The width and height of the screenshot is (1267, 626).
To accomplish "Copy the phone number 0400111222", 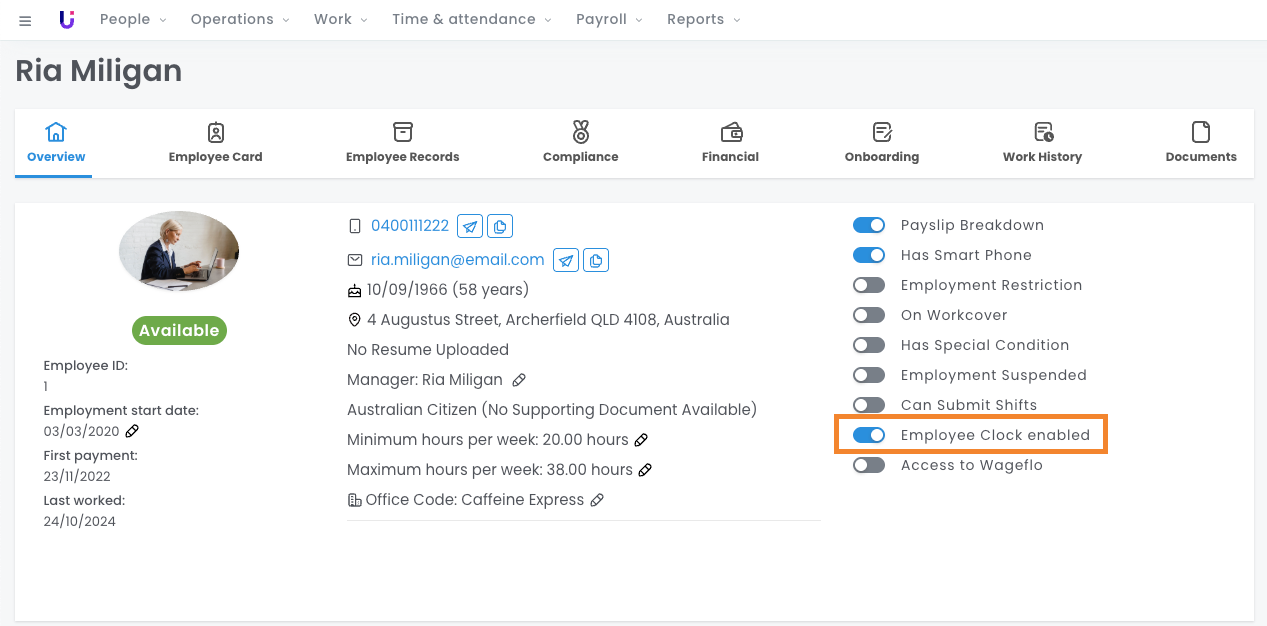I will [500, 226].
